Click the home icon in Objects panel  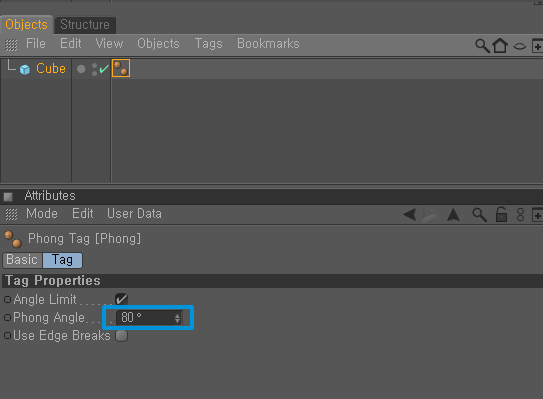(x=500, y=45)
